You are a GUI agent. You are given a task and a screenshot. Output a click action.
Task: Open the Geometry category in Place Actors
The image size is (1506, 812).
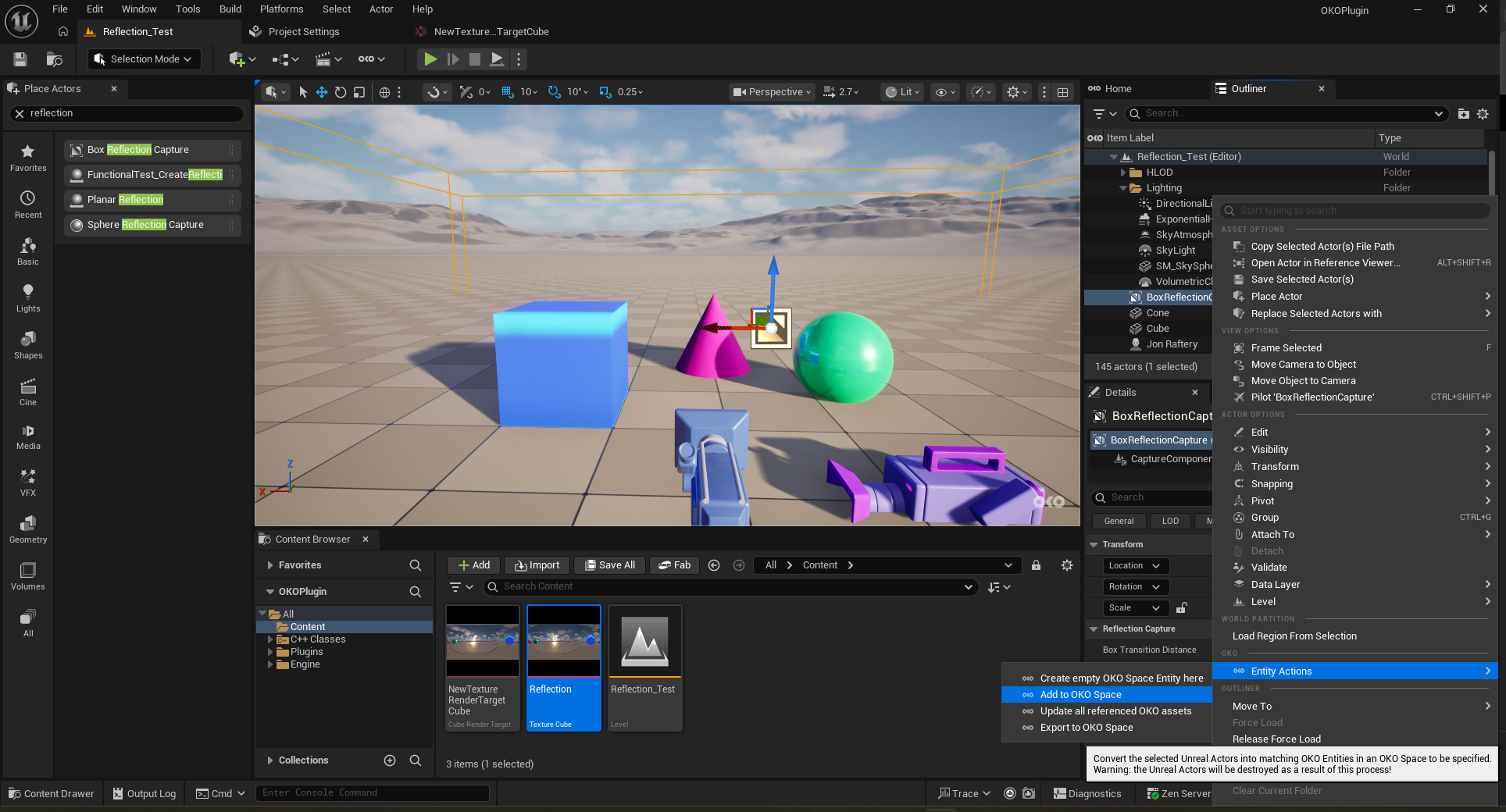click(x=28, y=529)
